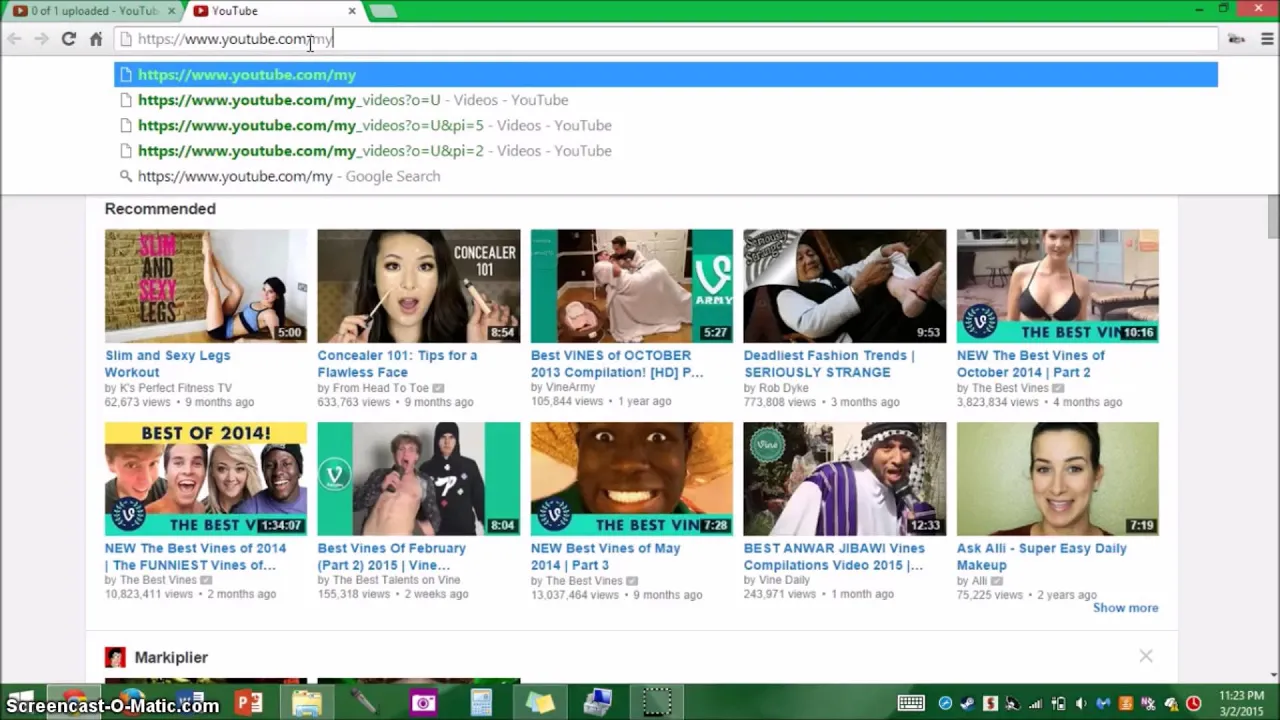This screenshot has width=1280, height=720.
Task: Open From Head To Toe channel link
Action: (x=380, y=388)
